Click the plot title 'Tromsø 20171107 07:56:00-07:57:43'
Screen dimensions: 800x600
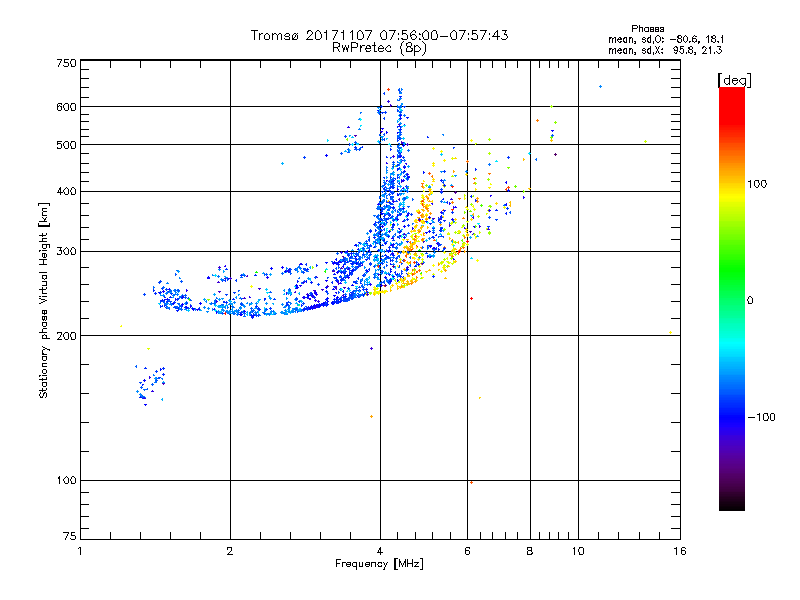tap(379, 35)
